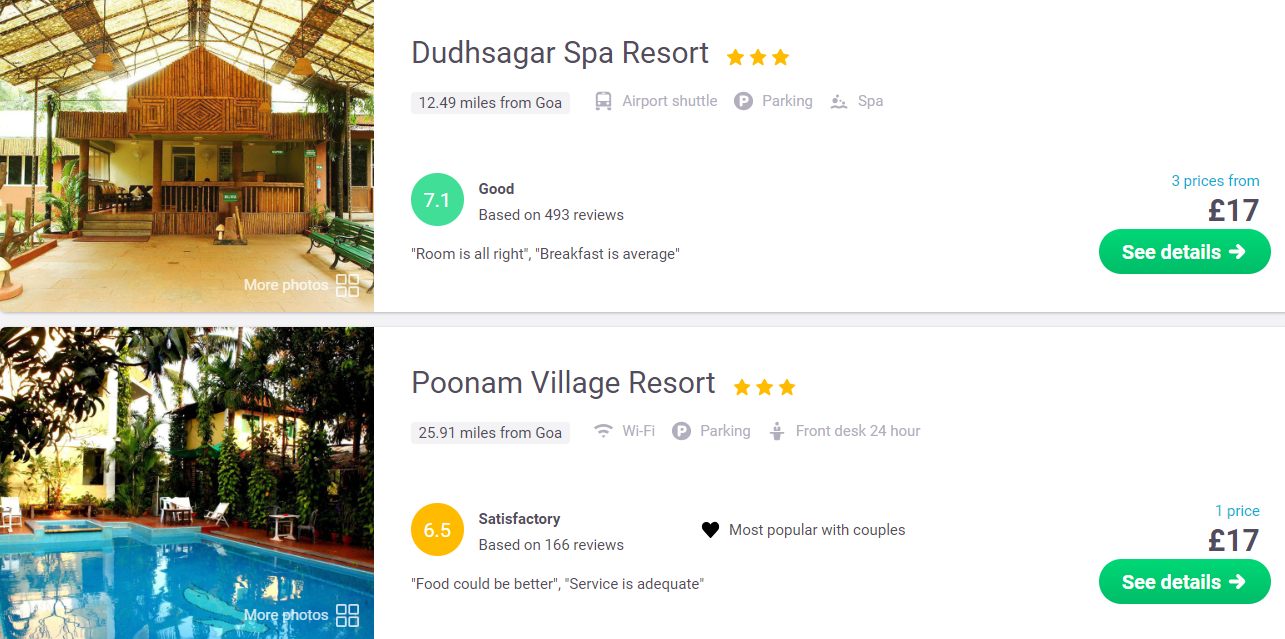Image resolution: width=1285 pixels, height=639 pixels.
Task: Open the Poonam Village Resort pool photo
Action: 187,483
